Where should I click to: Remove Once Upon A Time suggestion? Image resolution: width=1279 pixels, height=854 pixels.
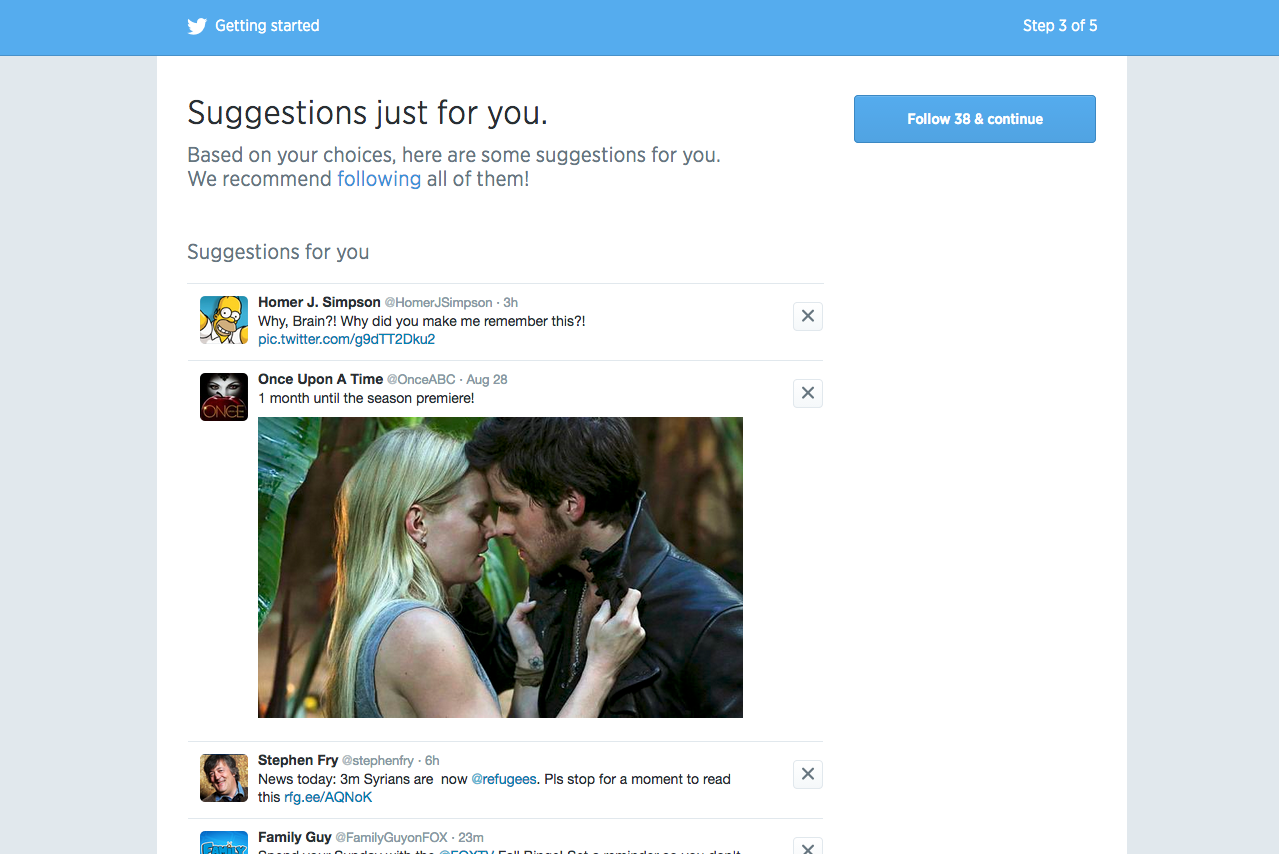click(808, 393)
